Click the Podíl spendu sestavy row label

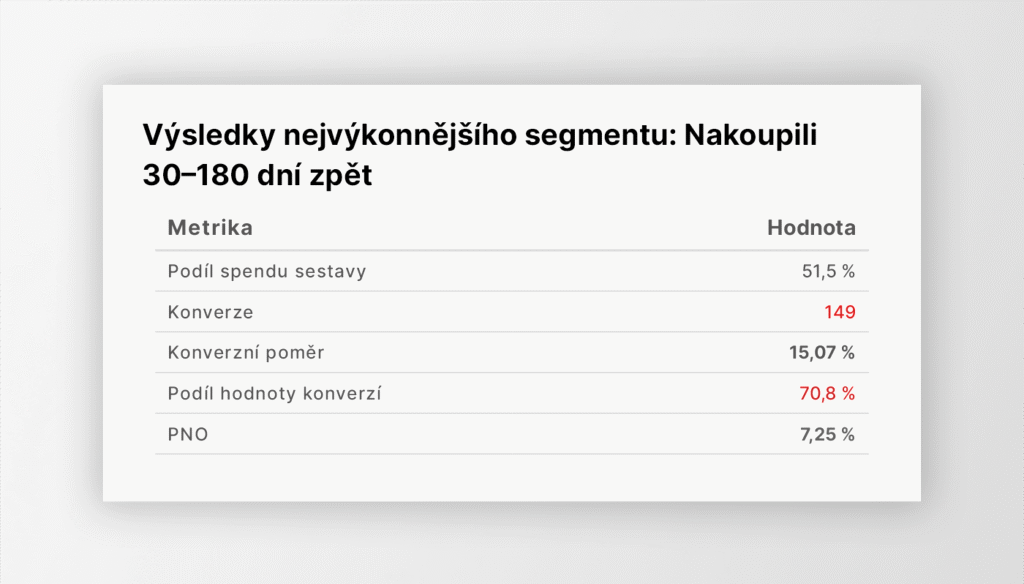pos(266,271)
